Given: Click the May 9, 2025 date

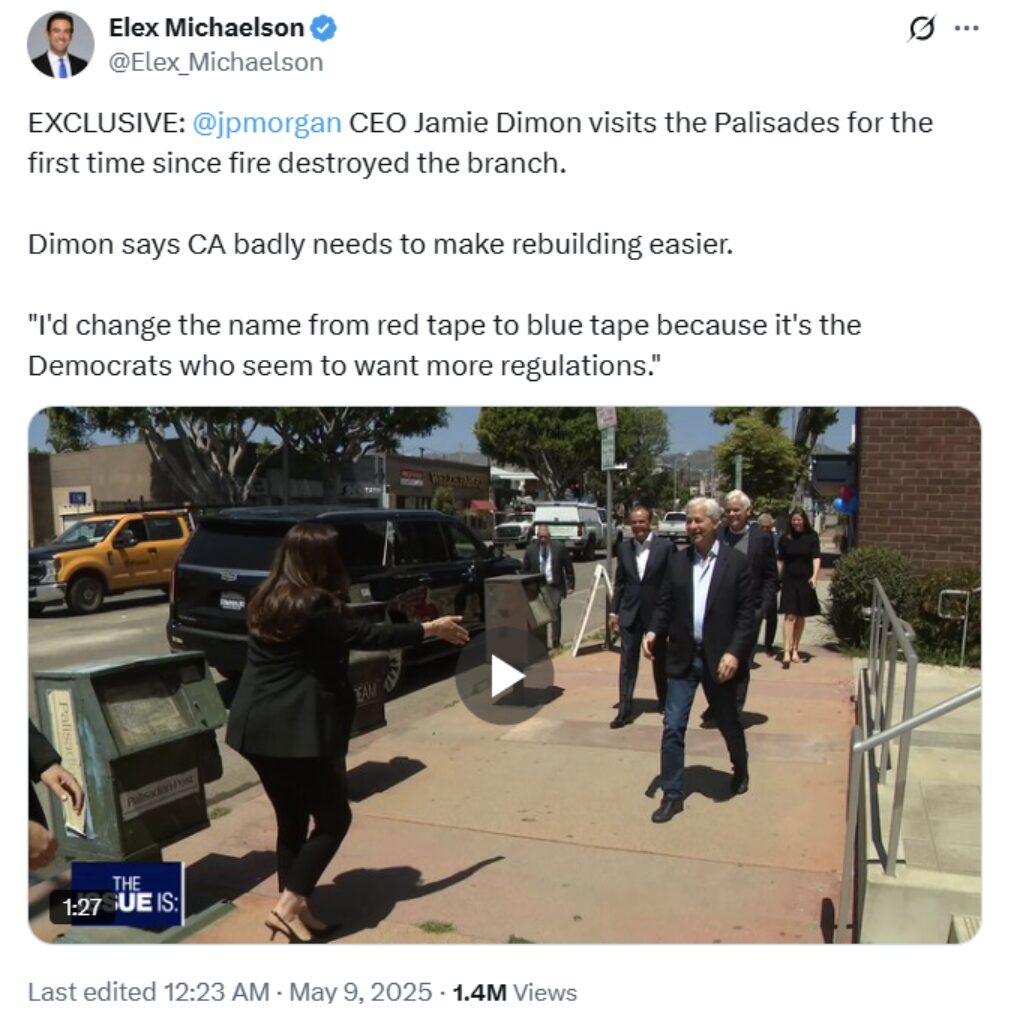Looking at the screenshot, I should point(360,992).
